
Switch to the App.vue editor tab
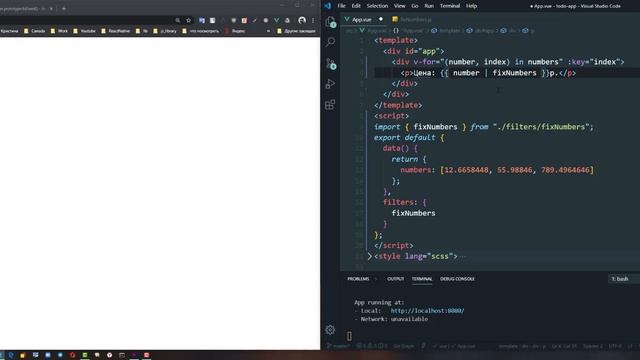tap(362, 19)
